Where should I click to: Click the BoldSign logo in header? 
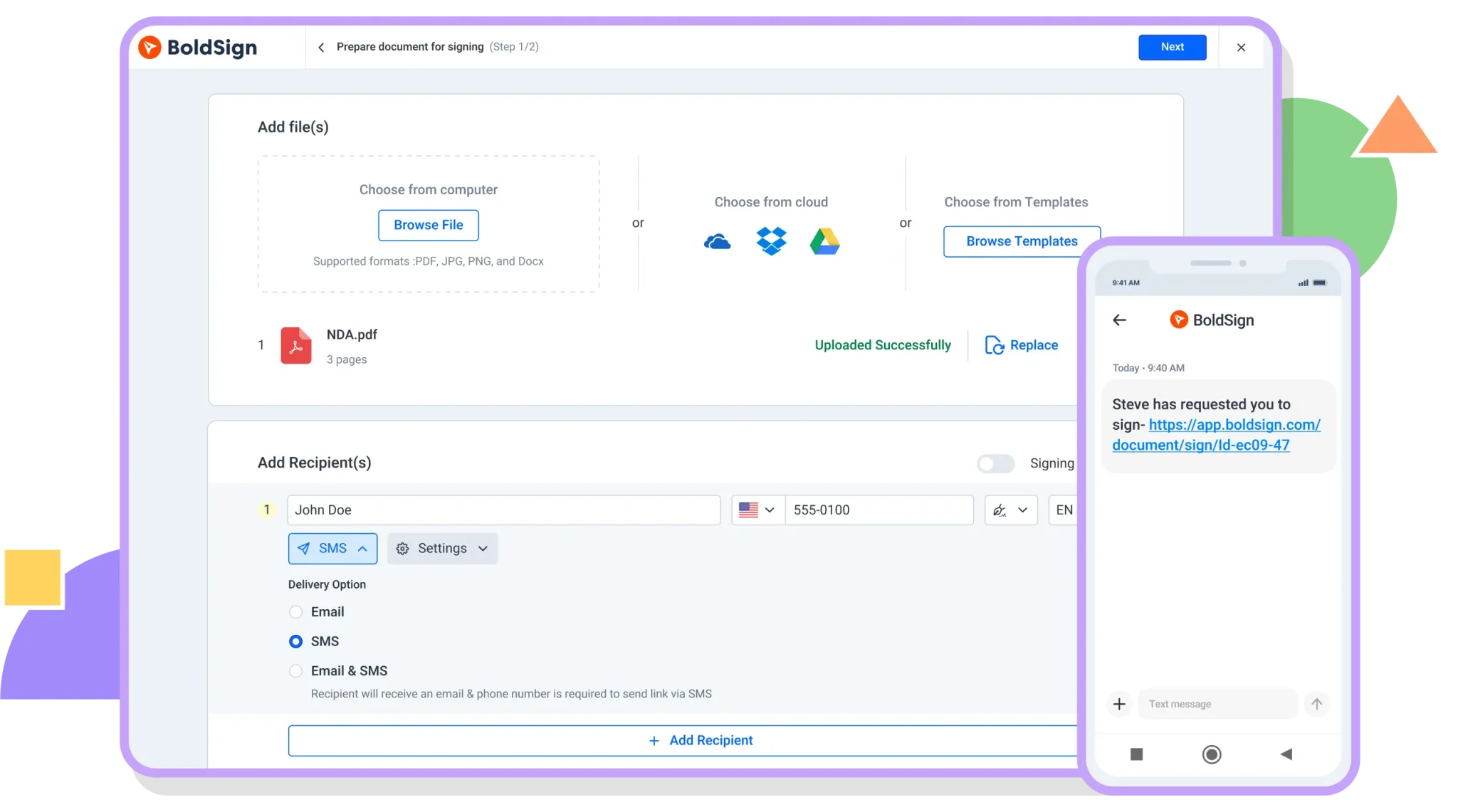tap(198, 48)
